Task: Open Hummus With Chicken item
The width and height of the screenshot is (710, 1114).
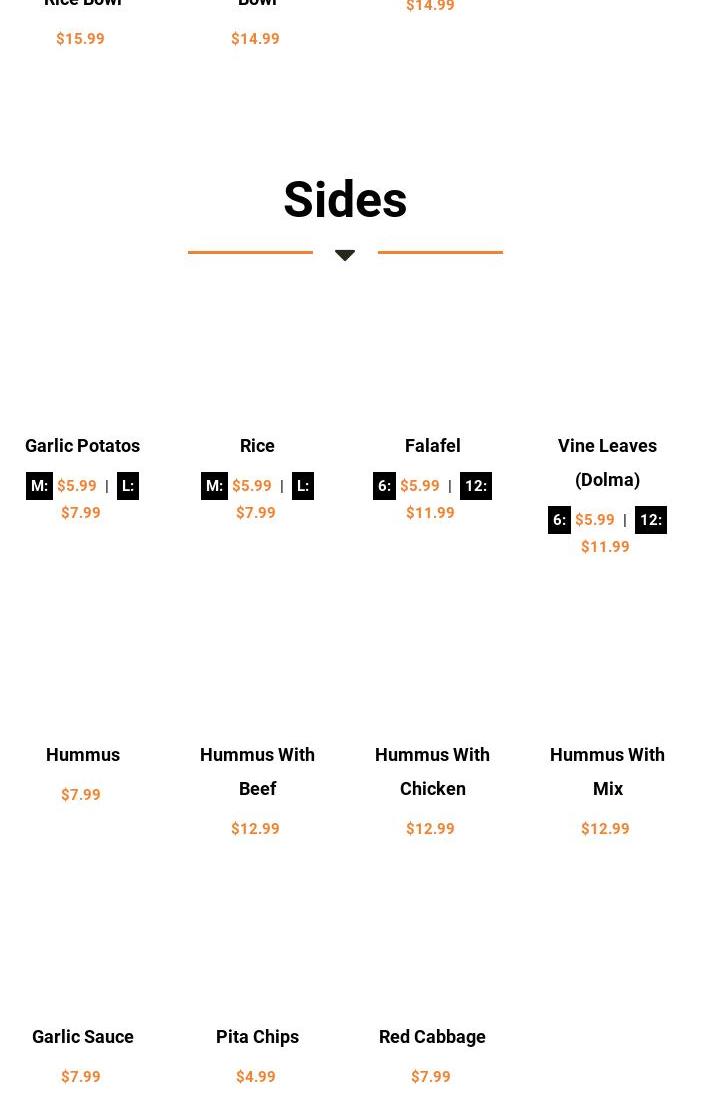Action: pos(432,771)
